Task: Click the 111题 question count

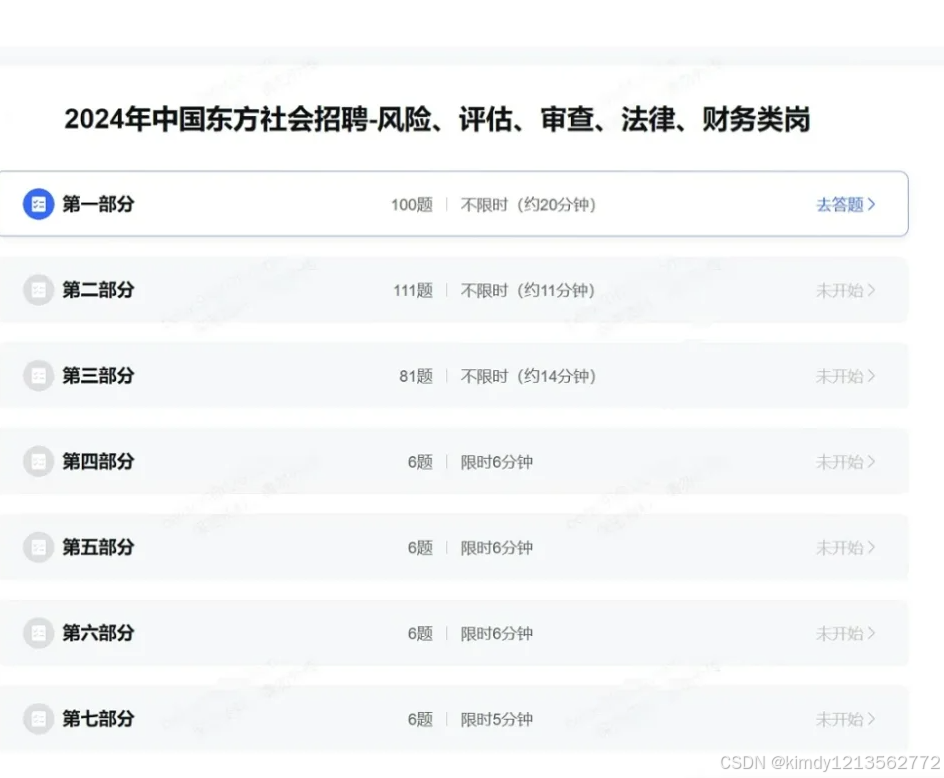Action: point(413,291)
